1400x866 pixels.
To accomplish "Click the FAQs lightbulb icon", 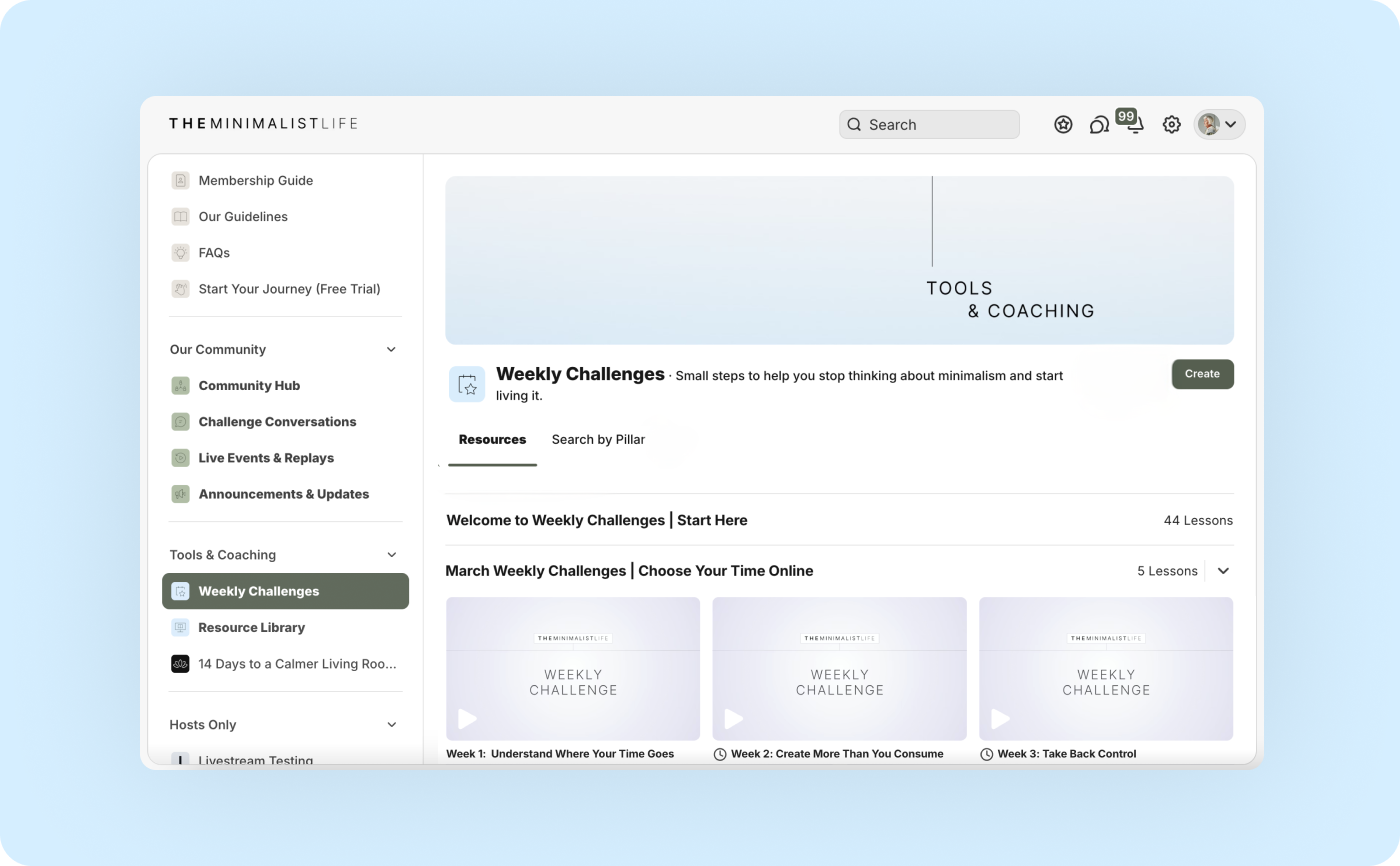I will point(180,253).
